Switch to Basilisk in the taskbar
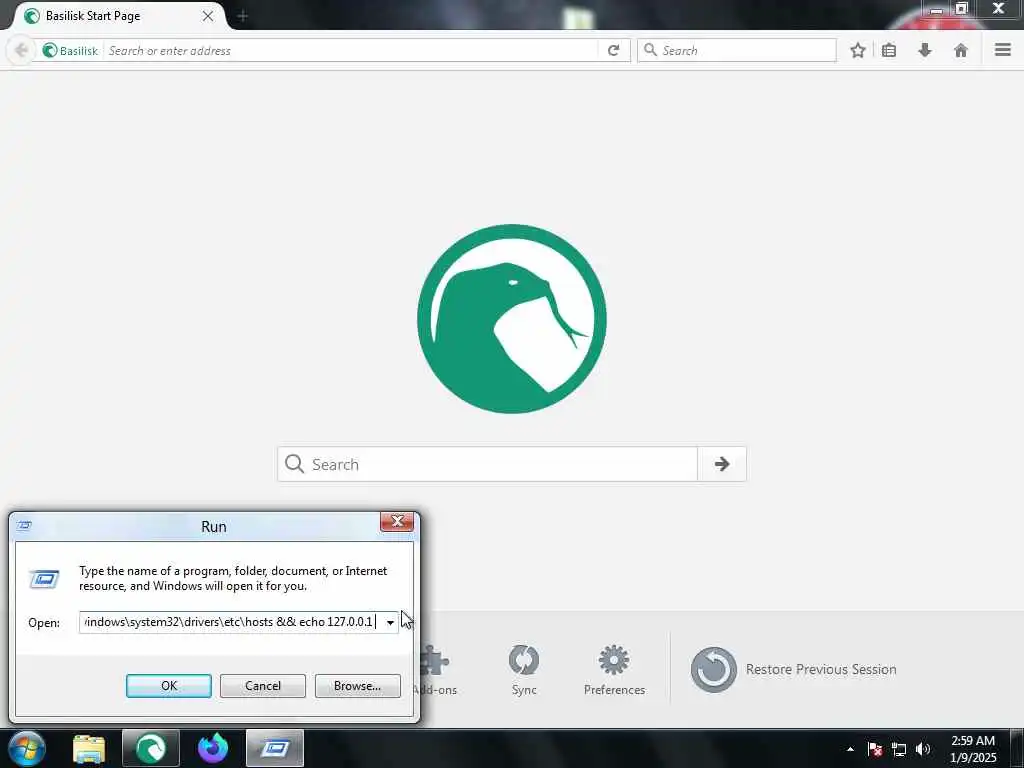This screenshot has width=1024, height=768. point(151,748)
